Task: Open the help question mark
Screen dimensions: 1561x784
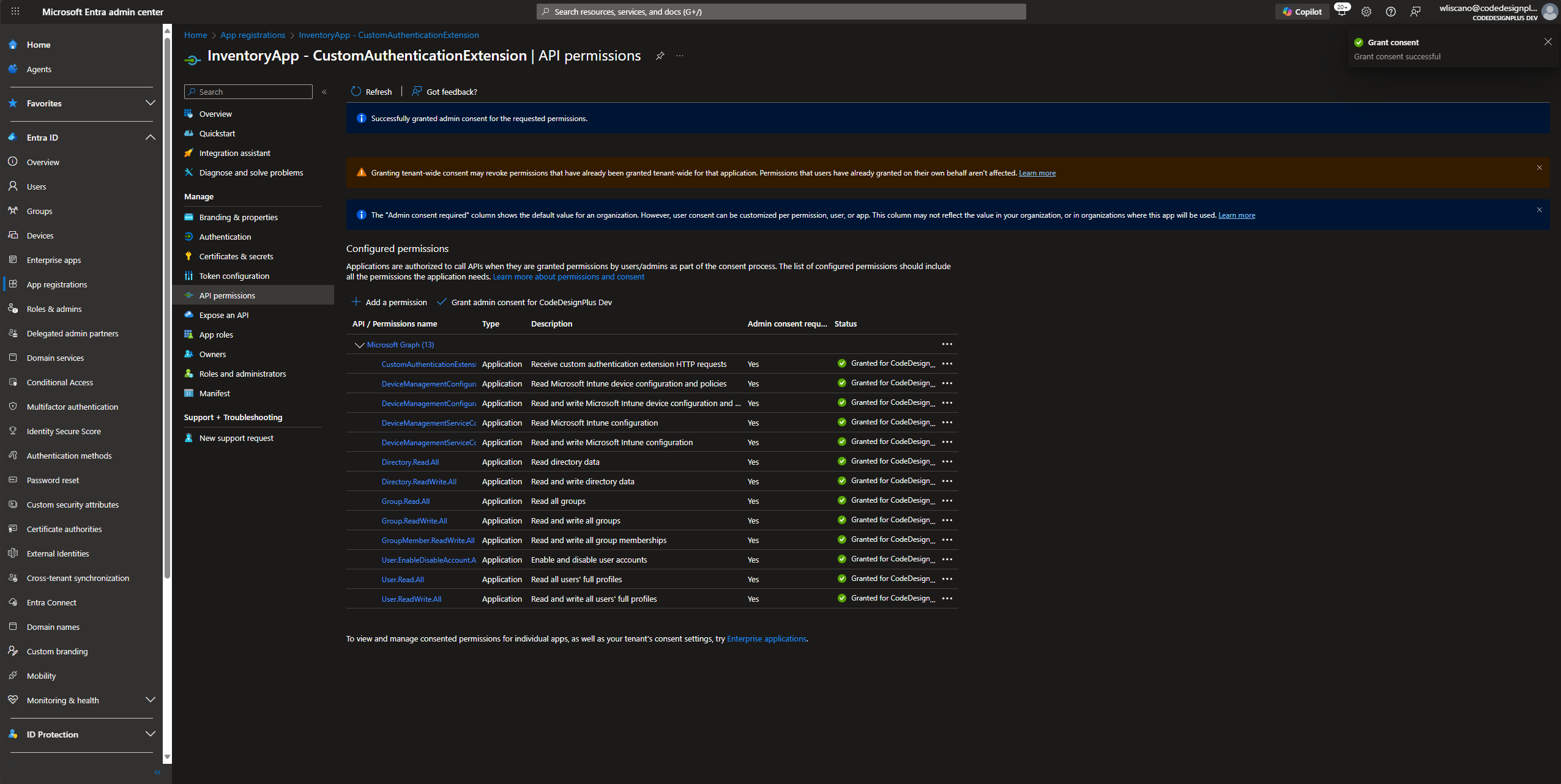Action: pyautogui.click(x=1391, y=12)
